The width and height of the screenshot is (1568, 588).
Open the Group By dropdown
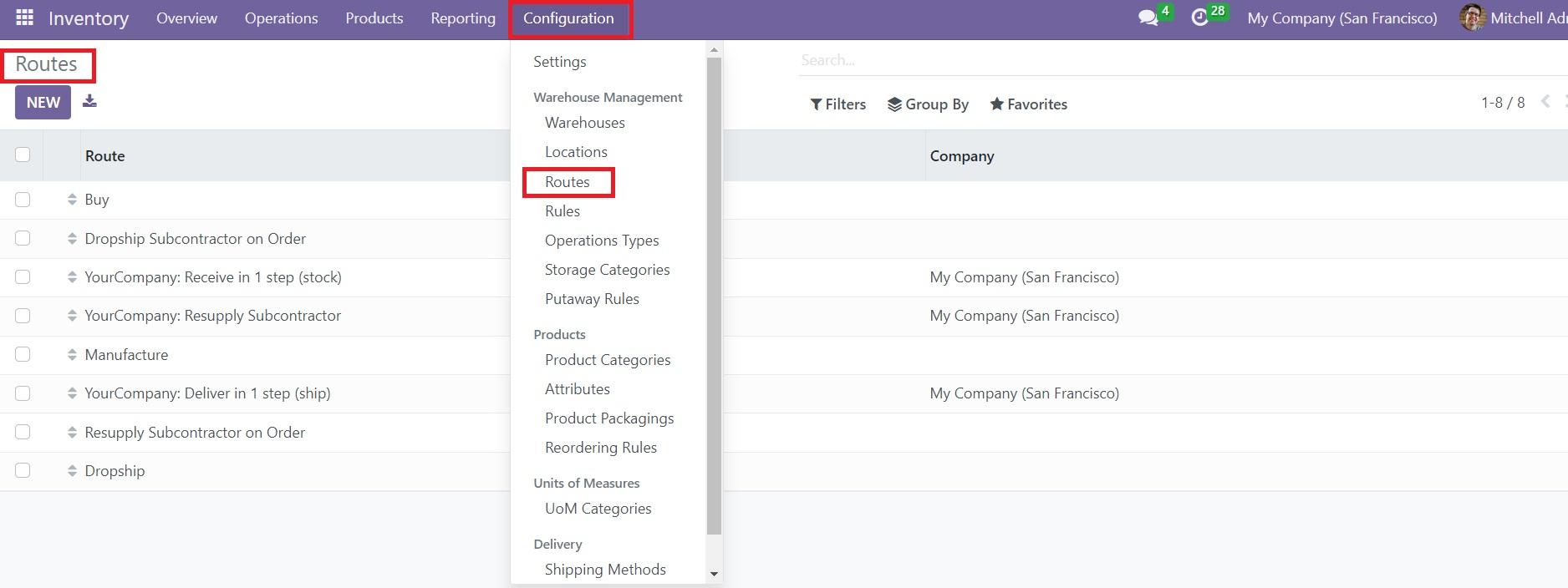pos(928,104)
